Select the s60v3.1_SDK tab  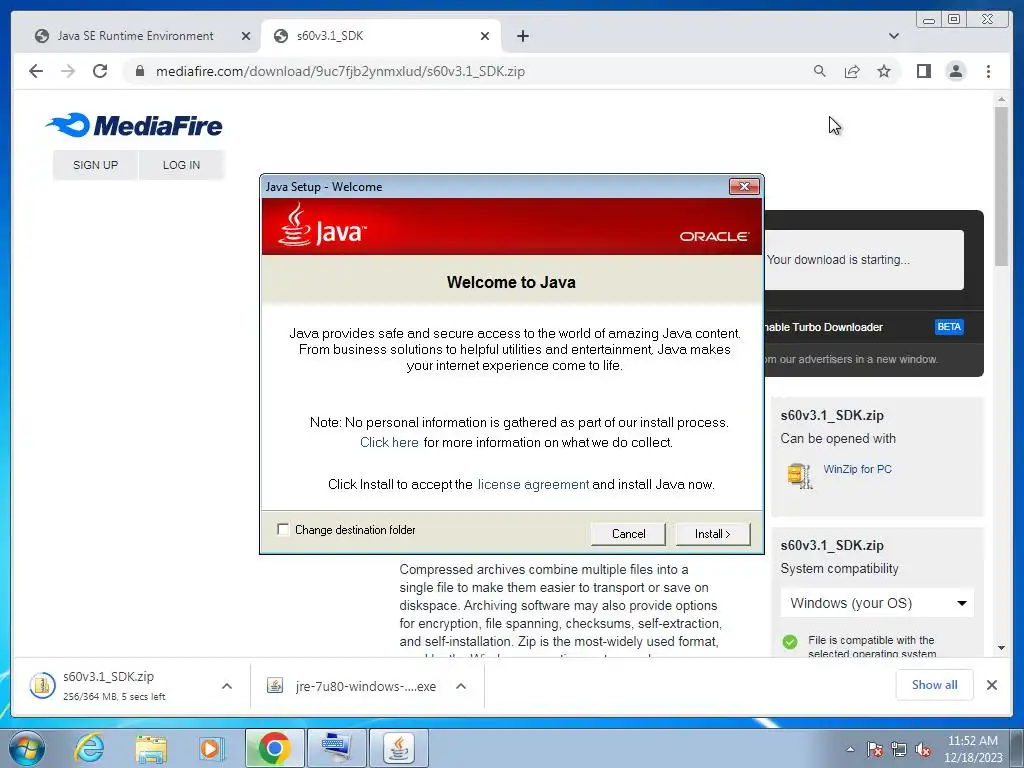click(x=380, y=36)
